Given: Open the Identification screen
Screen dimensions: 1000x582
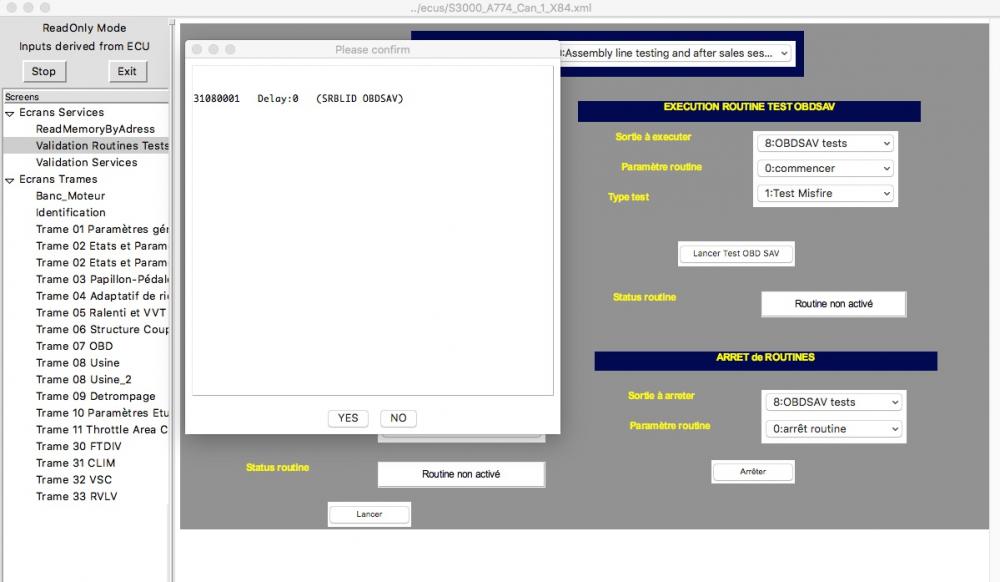Looking at the screenshot, I should [71, 212].
